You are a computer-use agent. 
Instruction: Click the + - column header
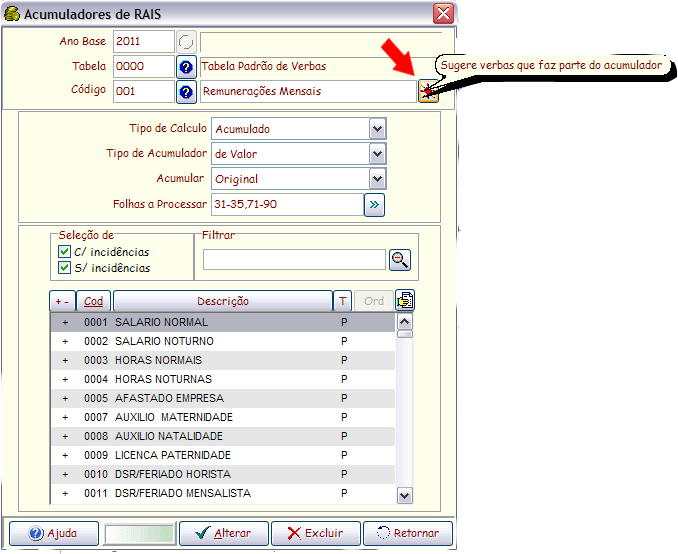(63, 301)
